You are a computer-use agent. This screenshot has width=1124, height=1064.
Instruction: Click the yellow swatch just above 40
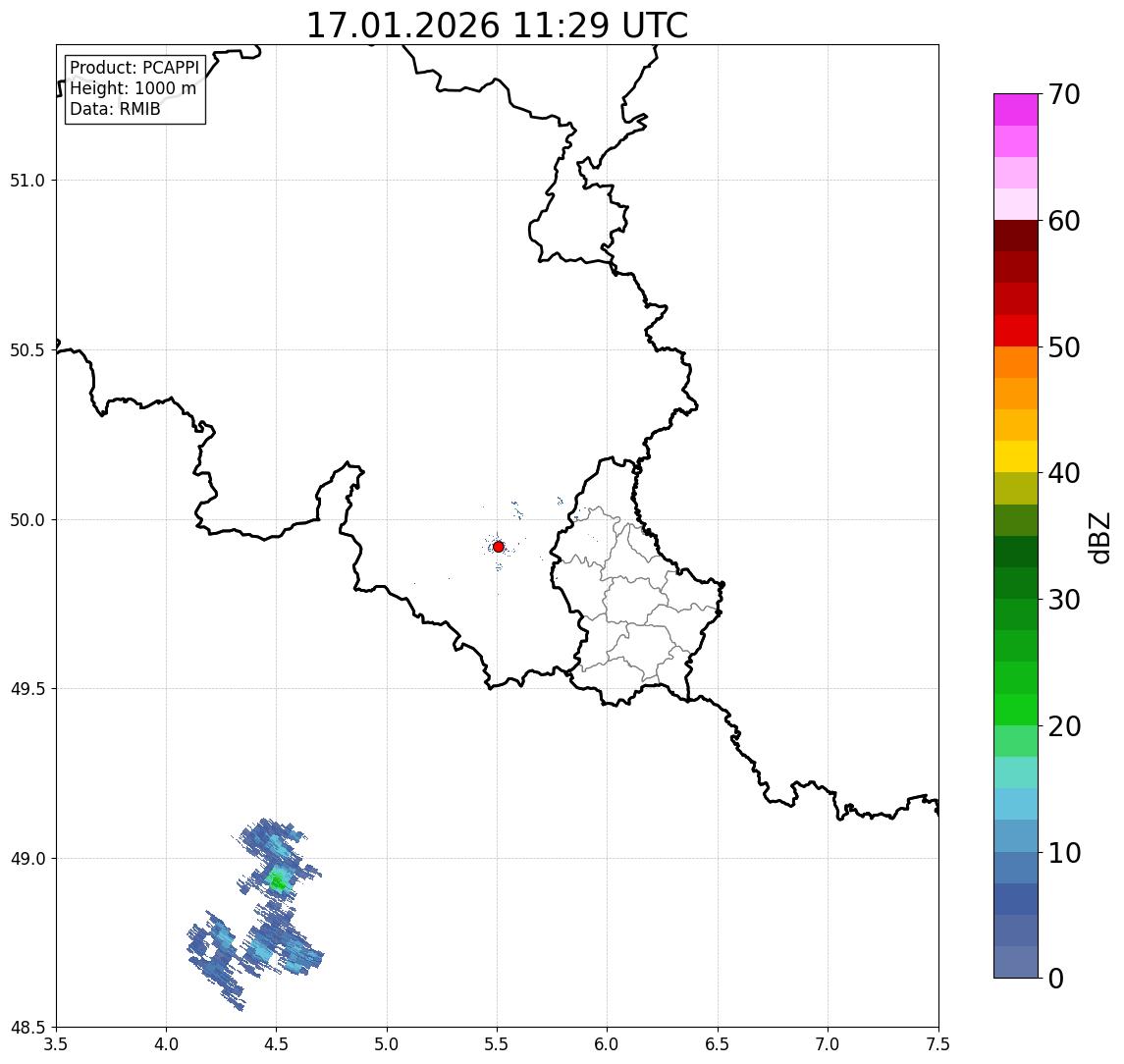point(1016,456)
